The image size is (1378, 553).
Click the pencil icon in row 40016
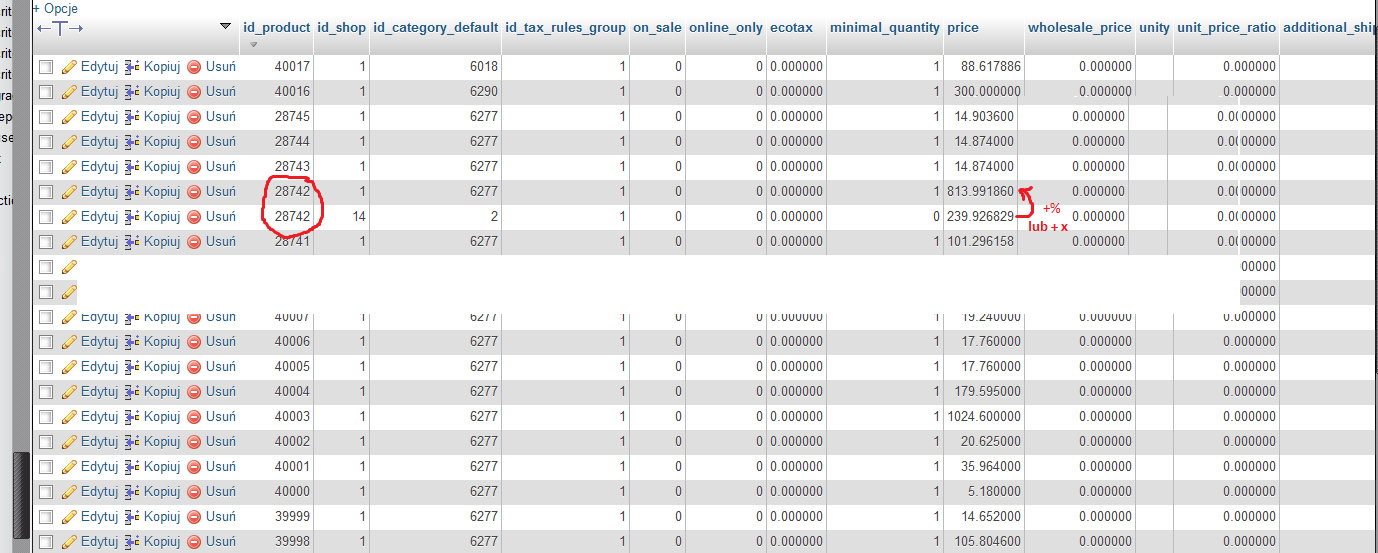coord(69,92)
